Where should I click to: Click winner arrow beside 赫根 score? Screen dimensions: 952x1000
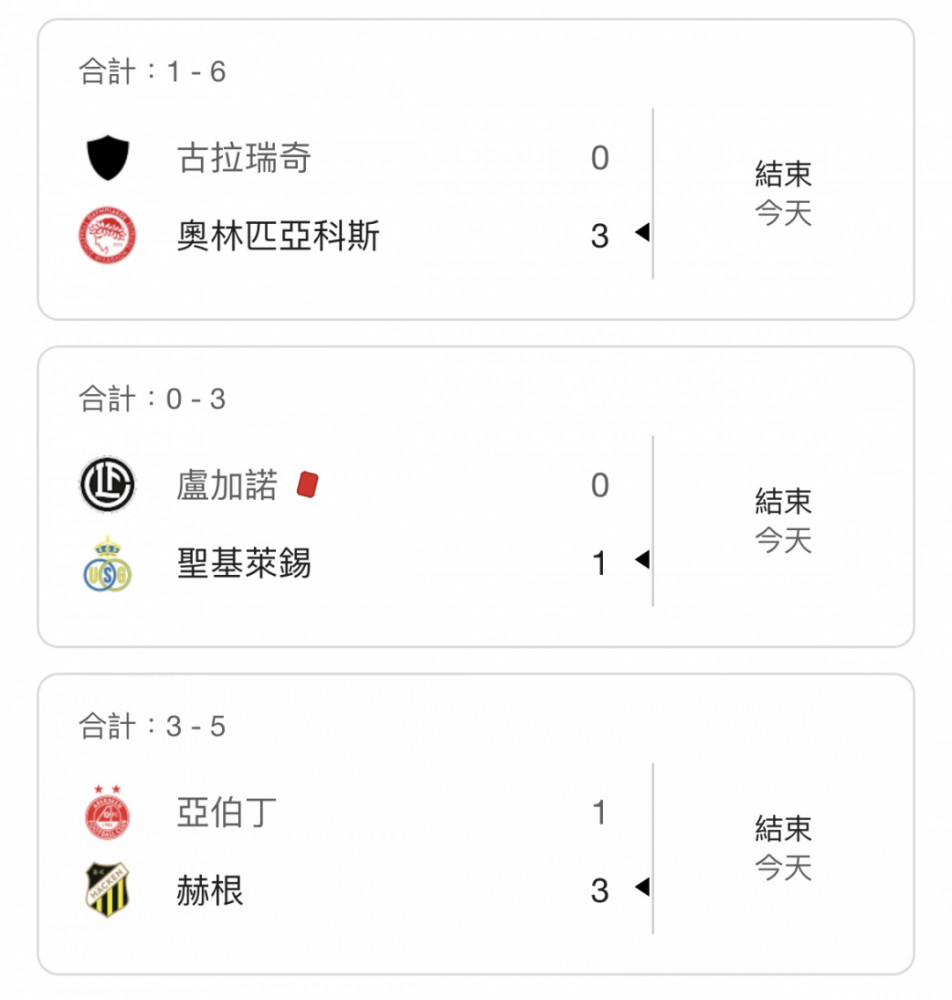[642, 886]
